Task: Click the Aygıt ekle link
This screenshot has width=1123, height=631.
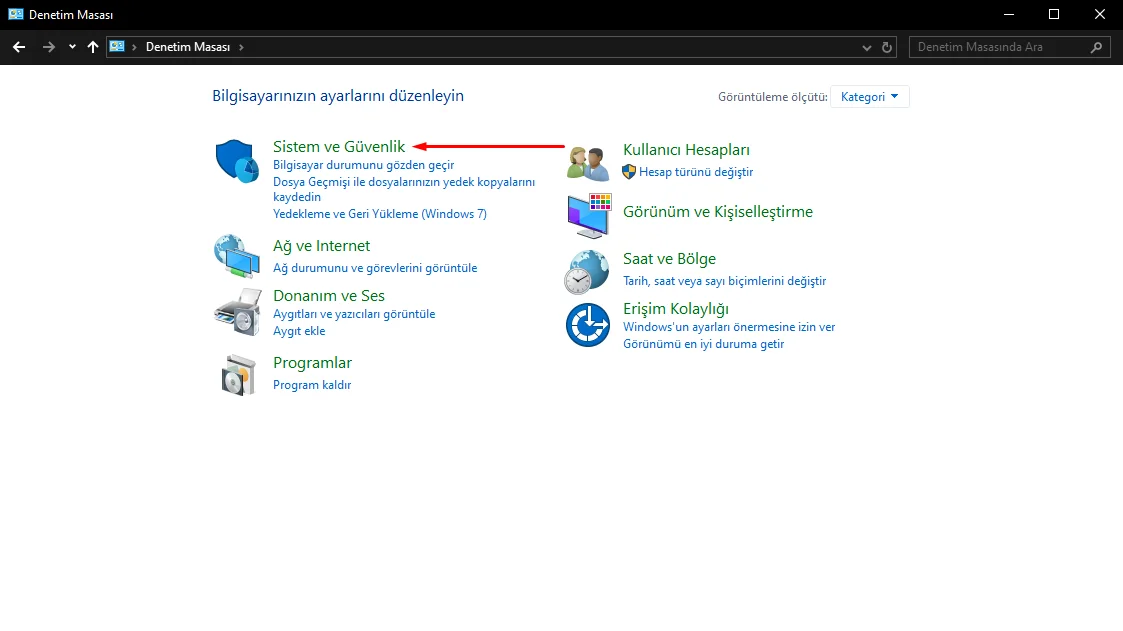Action: coord(299,331)
